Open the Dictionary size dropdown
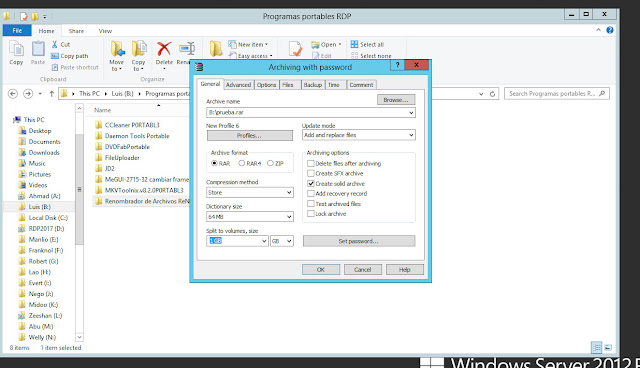640x368 pixels. pos(289,217)
